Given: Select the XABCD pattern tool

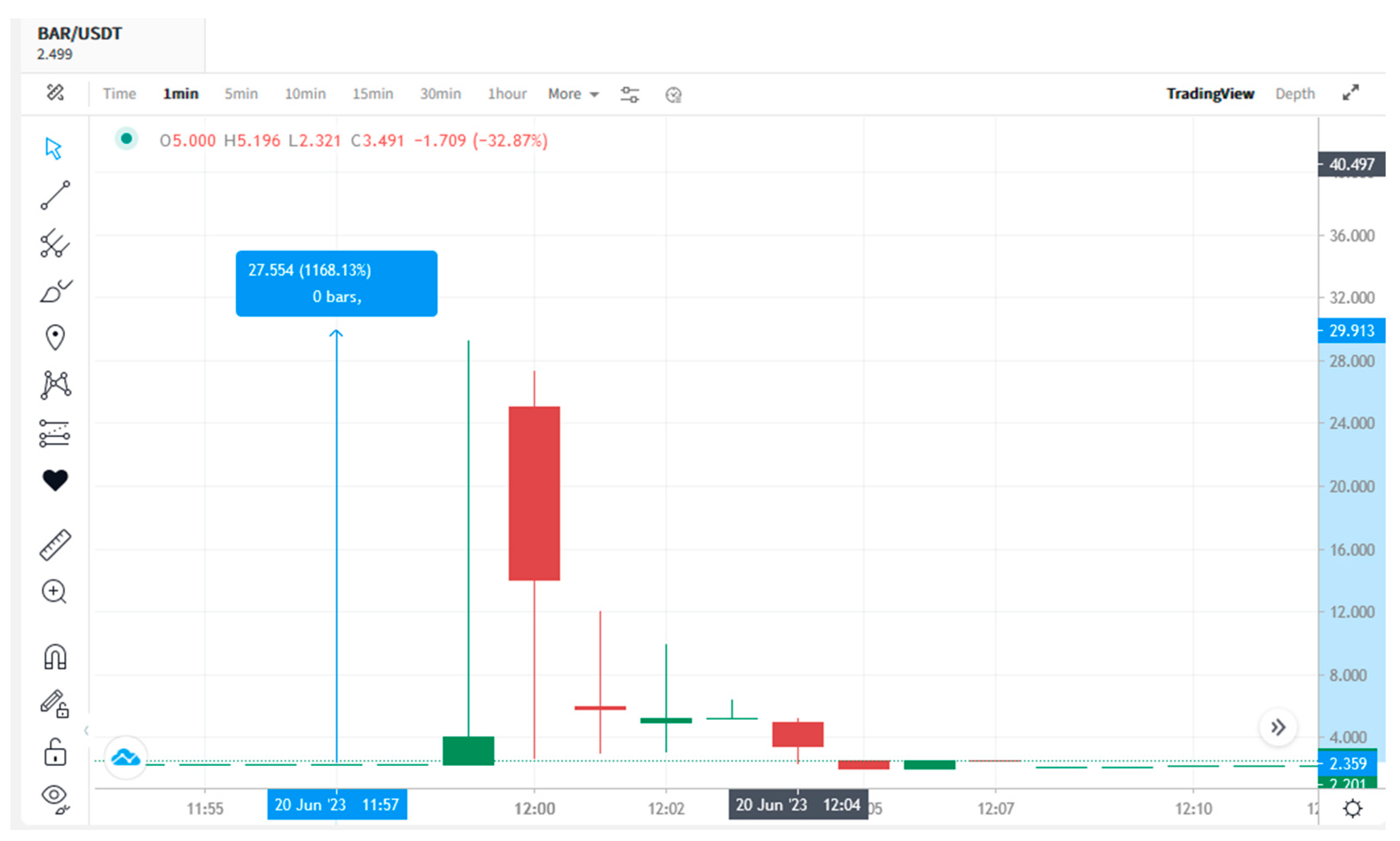Looking at the screenshot, I should 55,385.
